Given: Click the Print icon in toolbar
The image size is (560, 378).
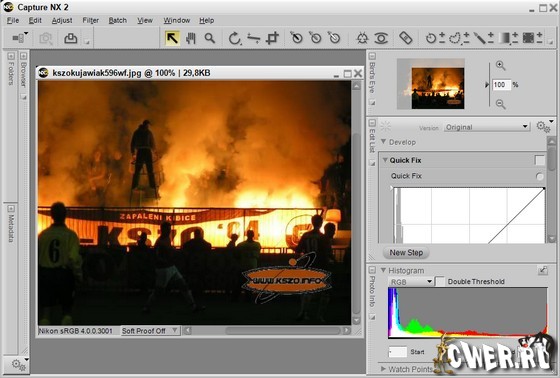Looking at the screenshot, I should coord(70,38).
